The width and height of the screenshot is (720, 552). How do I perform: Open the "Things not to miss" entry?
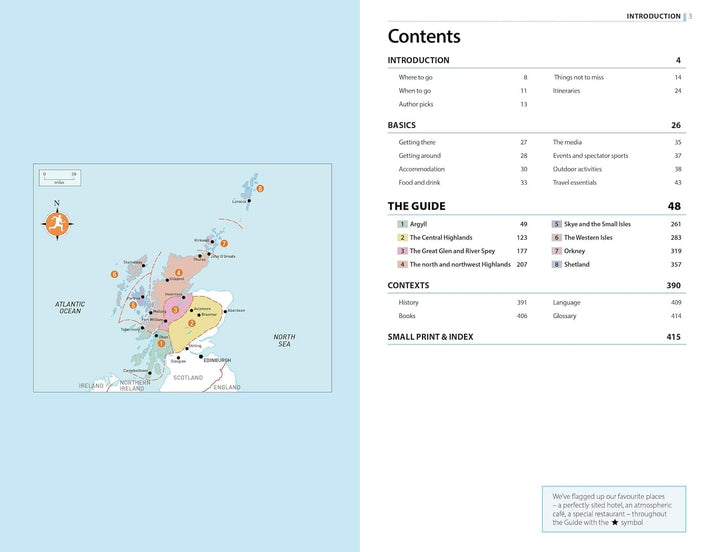(x=578, y=77)
